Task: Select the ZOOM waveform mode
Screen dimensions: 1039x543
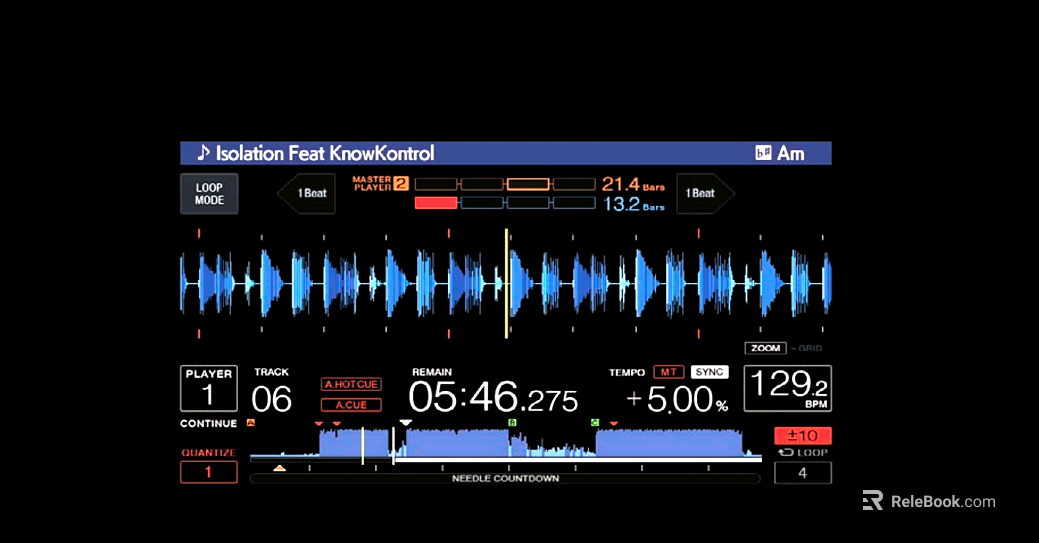Action: click(x=765, y=348)
